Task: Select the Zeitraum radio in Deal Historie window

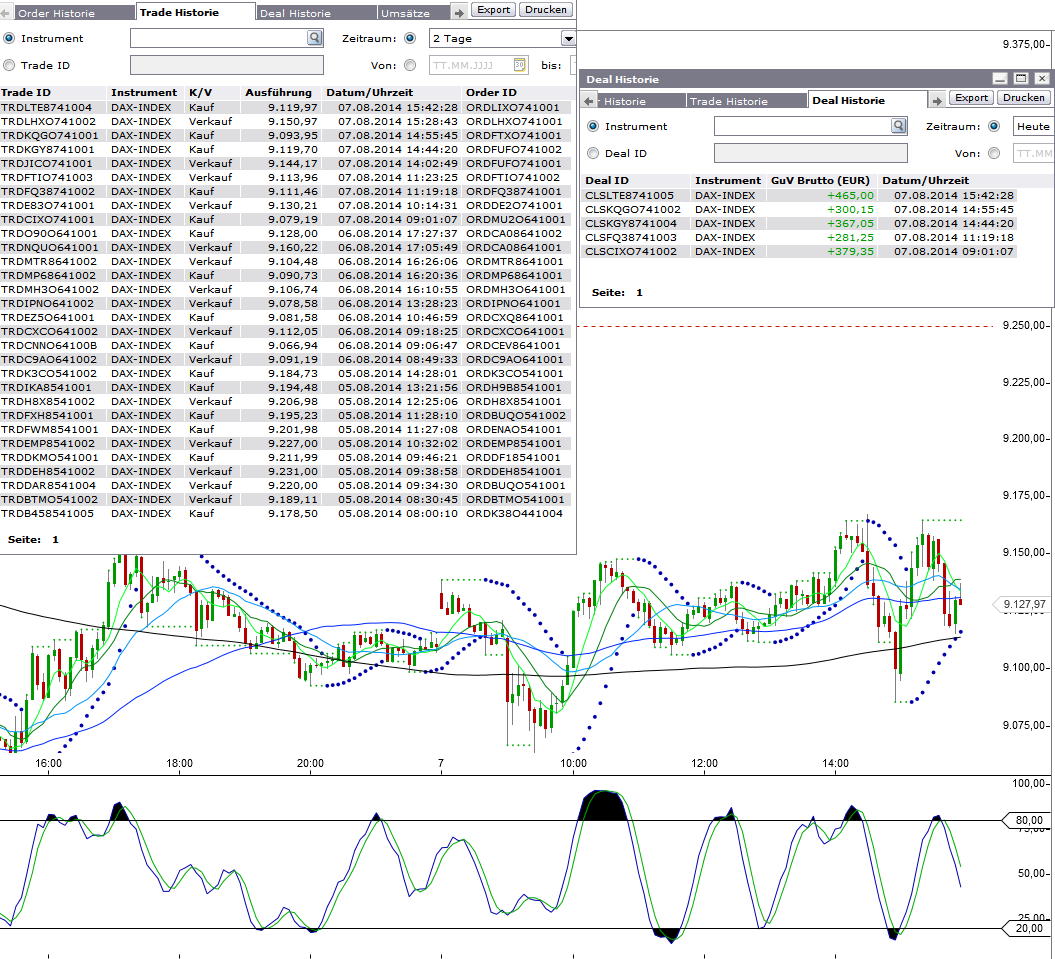Action: coord(994,126)
